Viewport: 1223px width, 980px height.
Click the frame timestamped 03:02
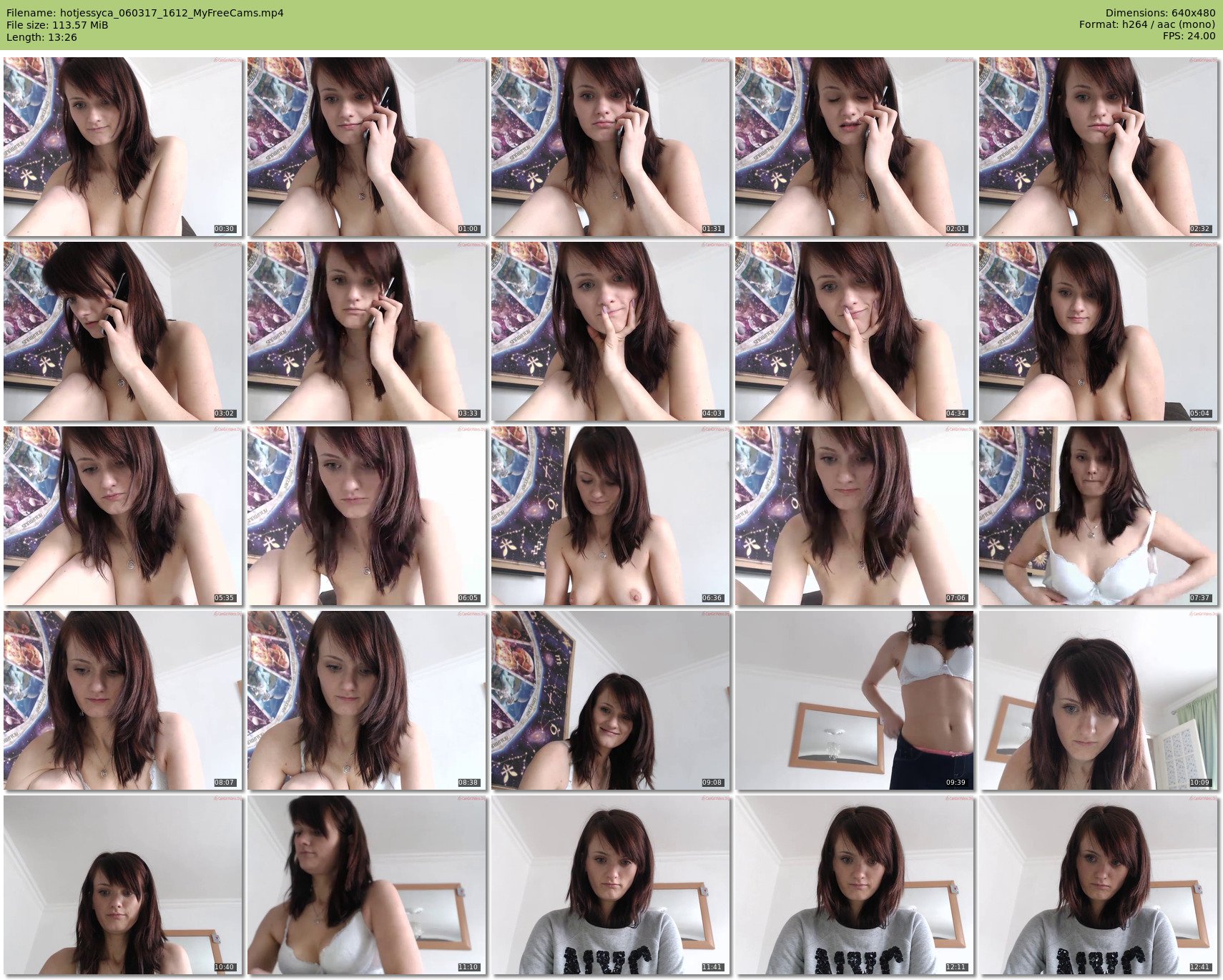[123, 331]
